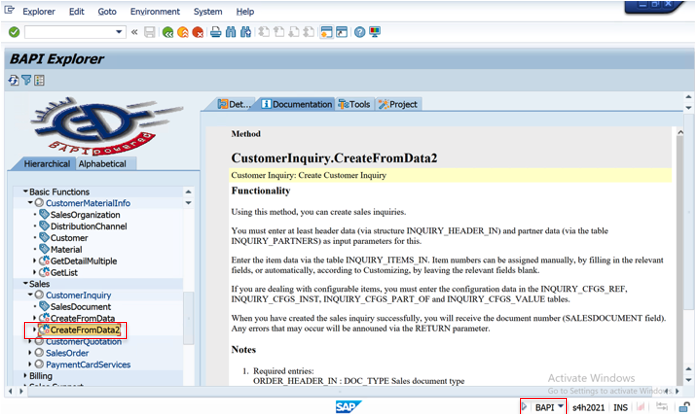Open the Project tab

(398, 104)
